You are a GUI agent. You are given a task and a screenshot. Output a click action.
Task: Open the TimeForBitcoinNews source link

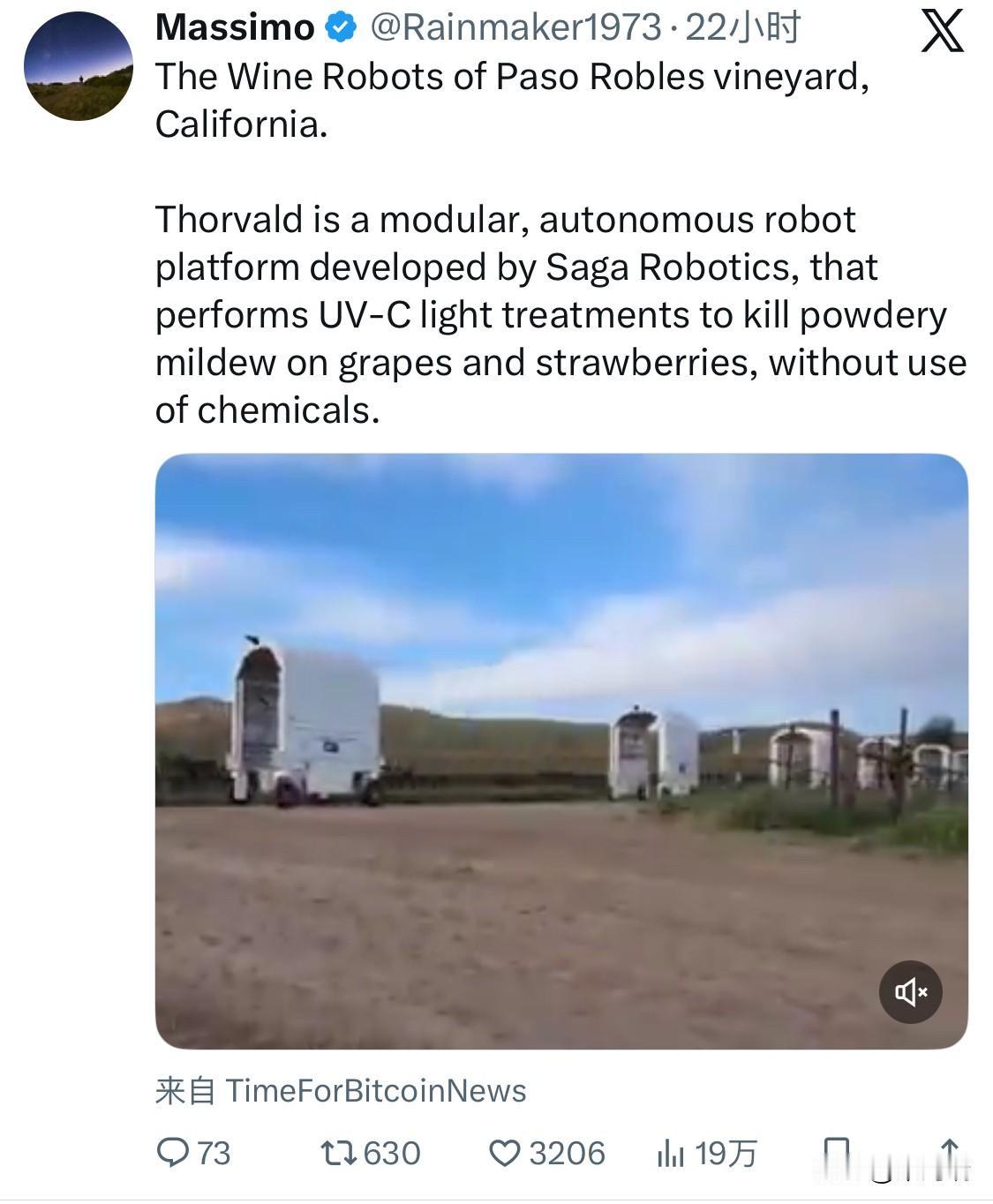[x=376, y=1091]
